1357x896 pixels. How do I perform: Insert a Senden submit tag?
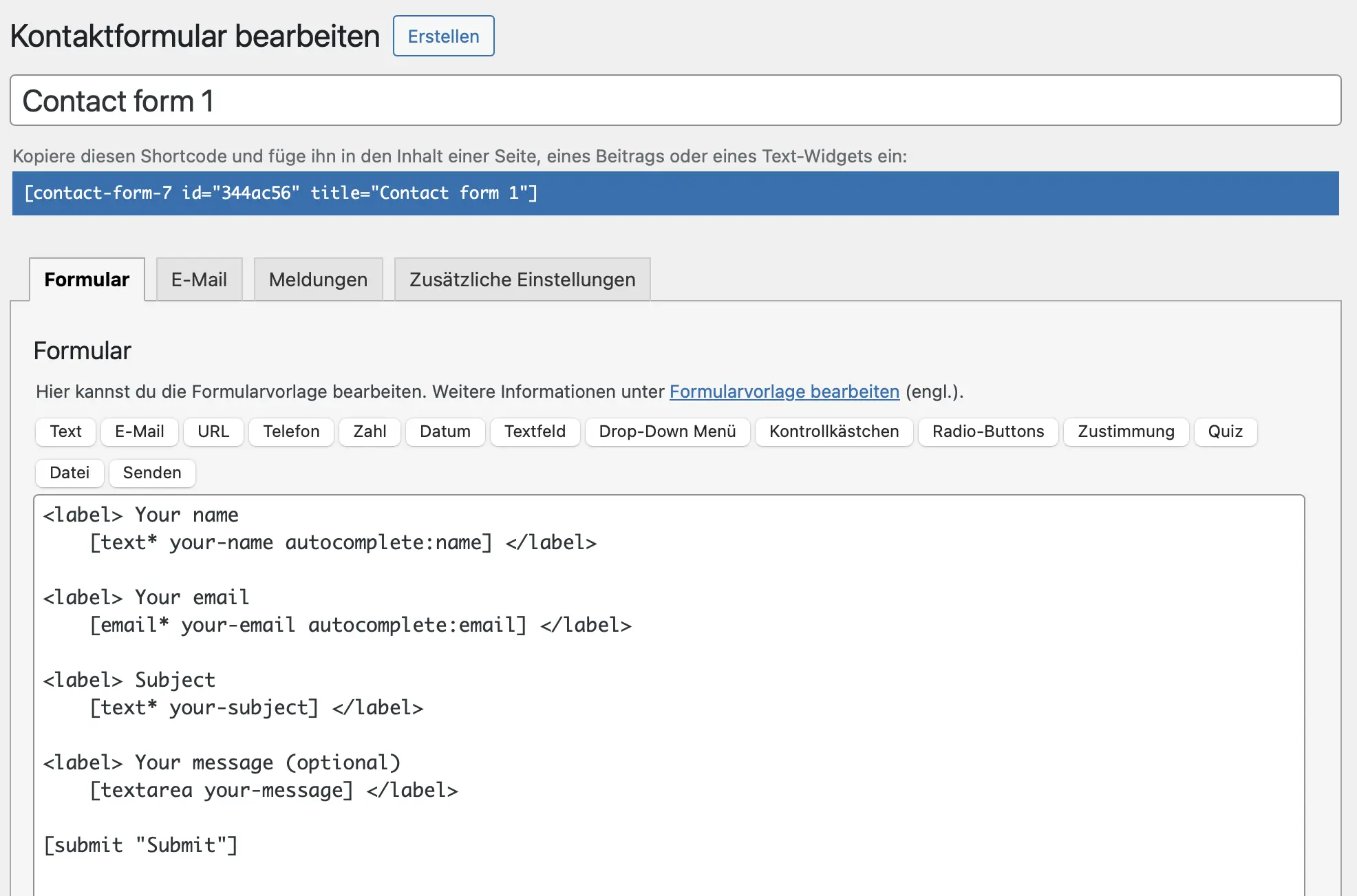click(152, 473)
